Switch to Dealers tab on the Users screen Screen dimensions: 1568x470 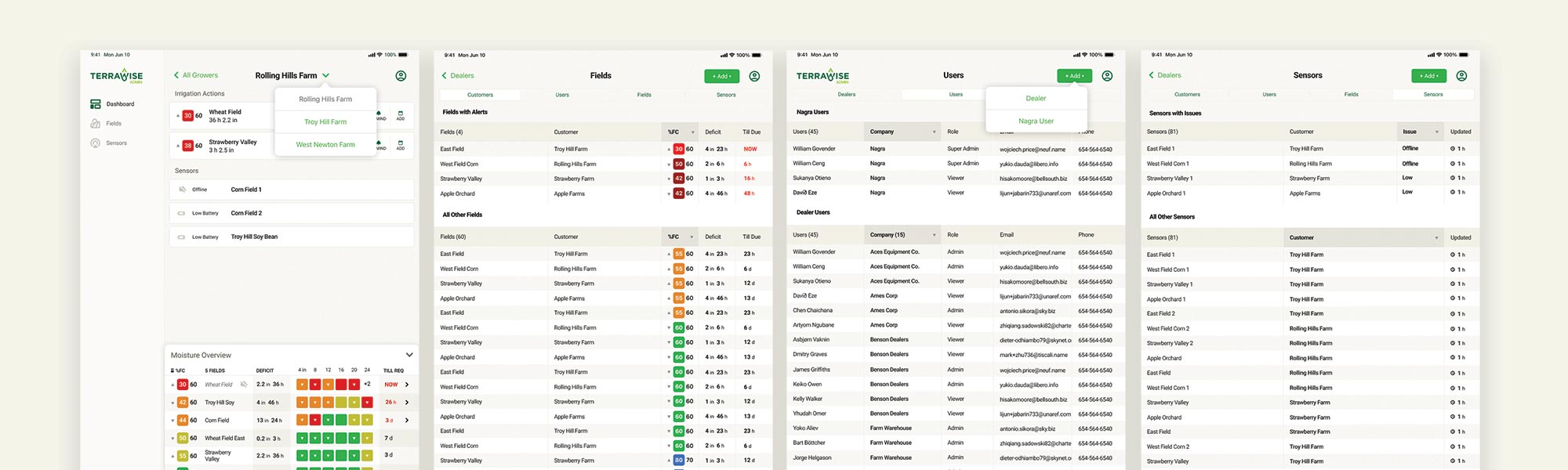pos(847,94)
